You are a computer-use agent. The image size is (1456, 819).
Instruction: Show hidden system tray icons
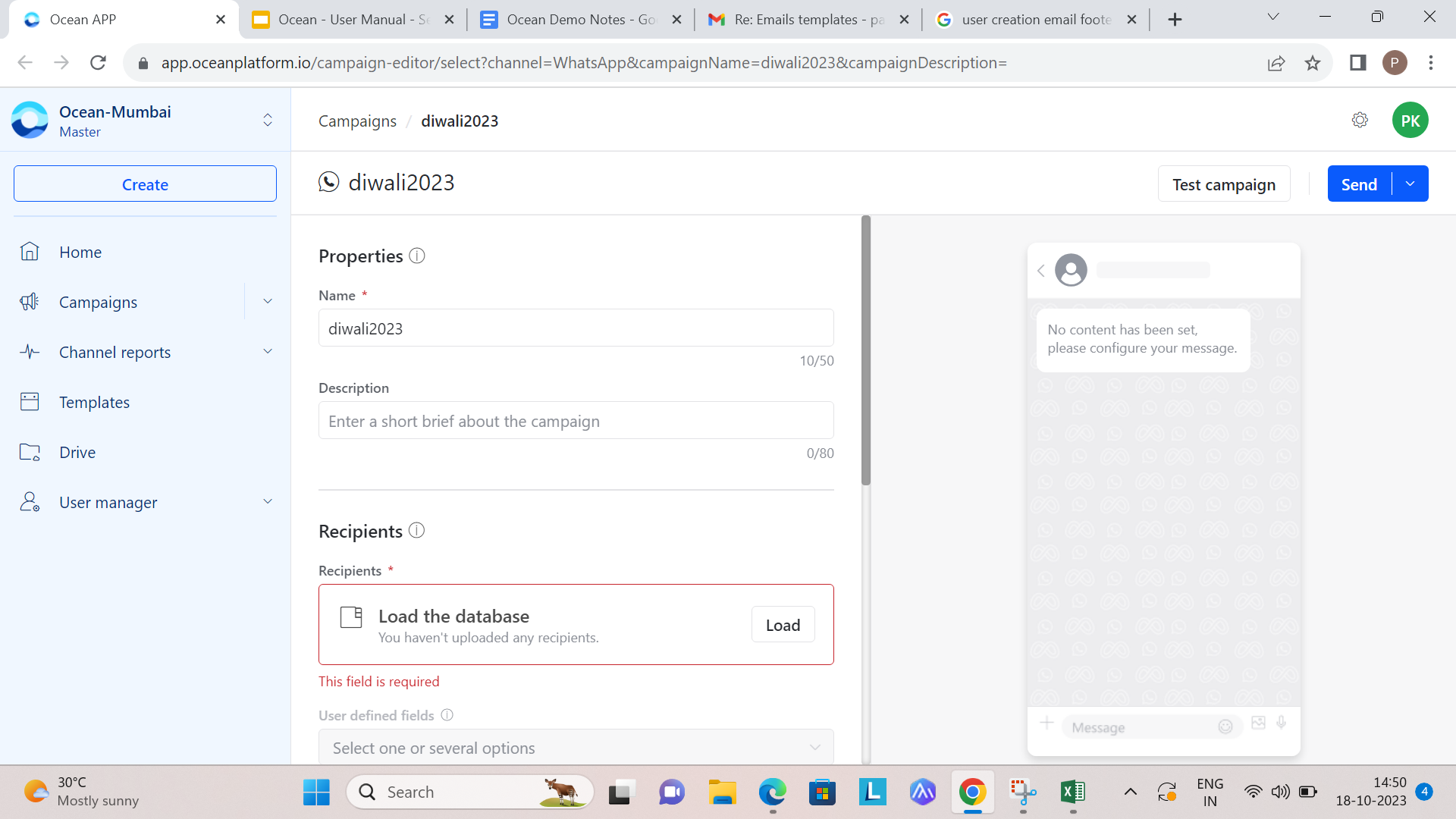point(1130,792)
